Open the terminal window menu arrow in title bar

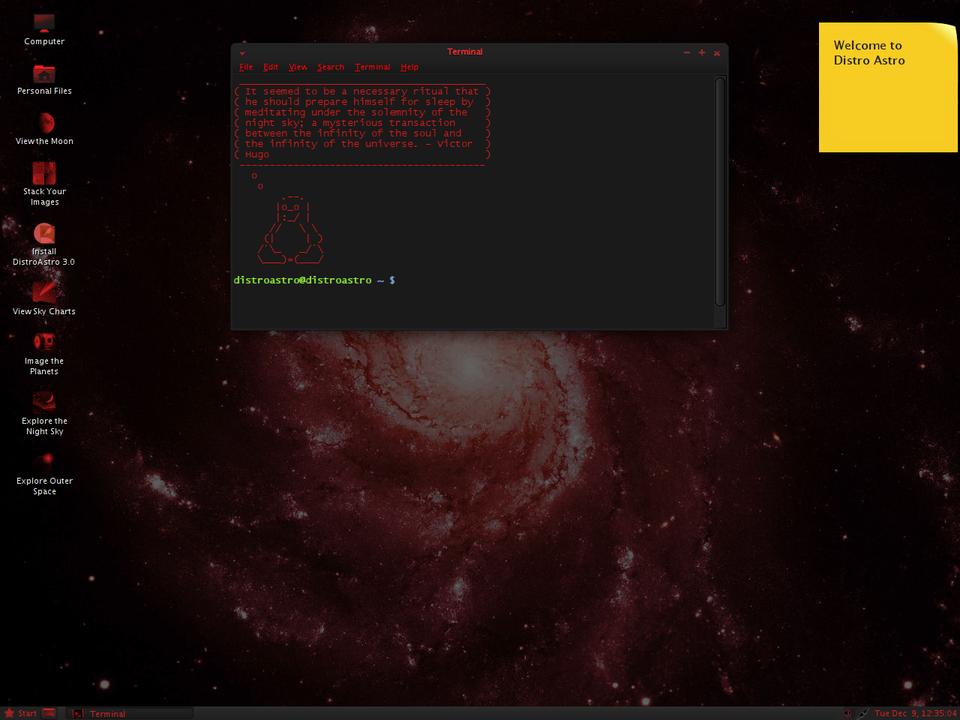[x=242, y=53]
